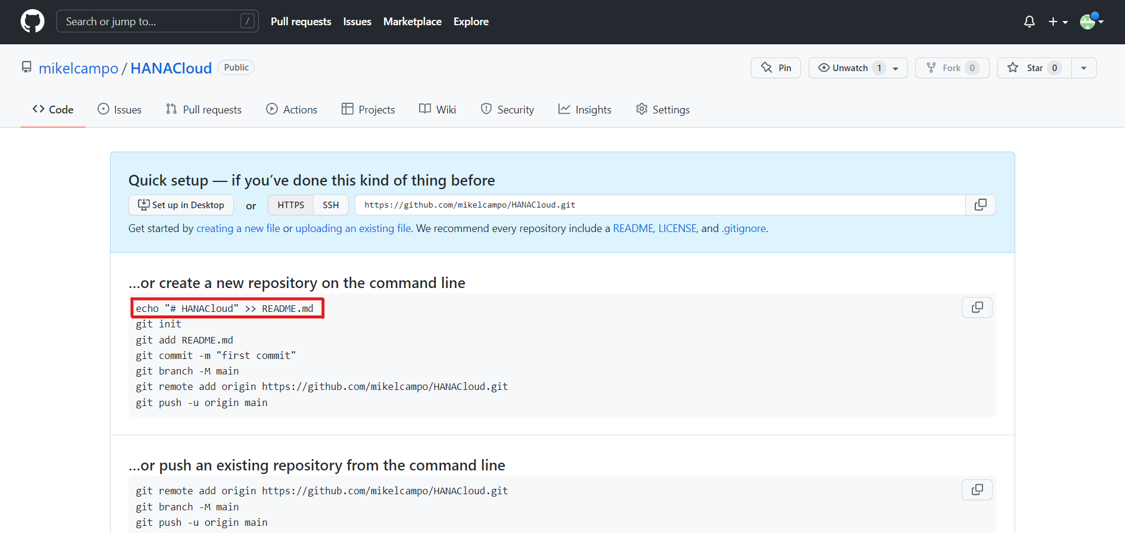Click the Public visibility badge
Image resolution: width=1127 pixels, height=536 pixels.
click(x=236, y=68)
